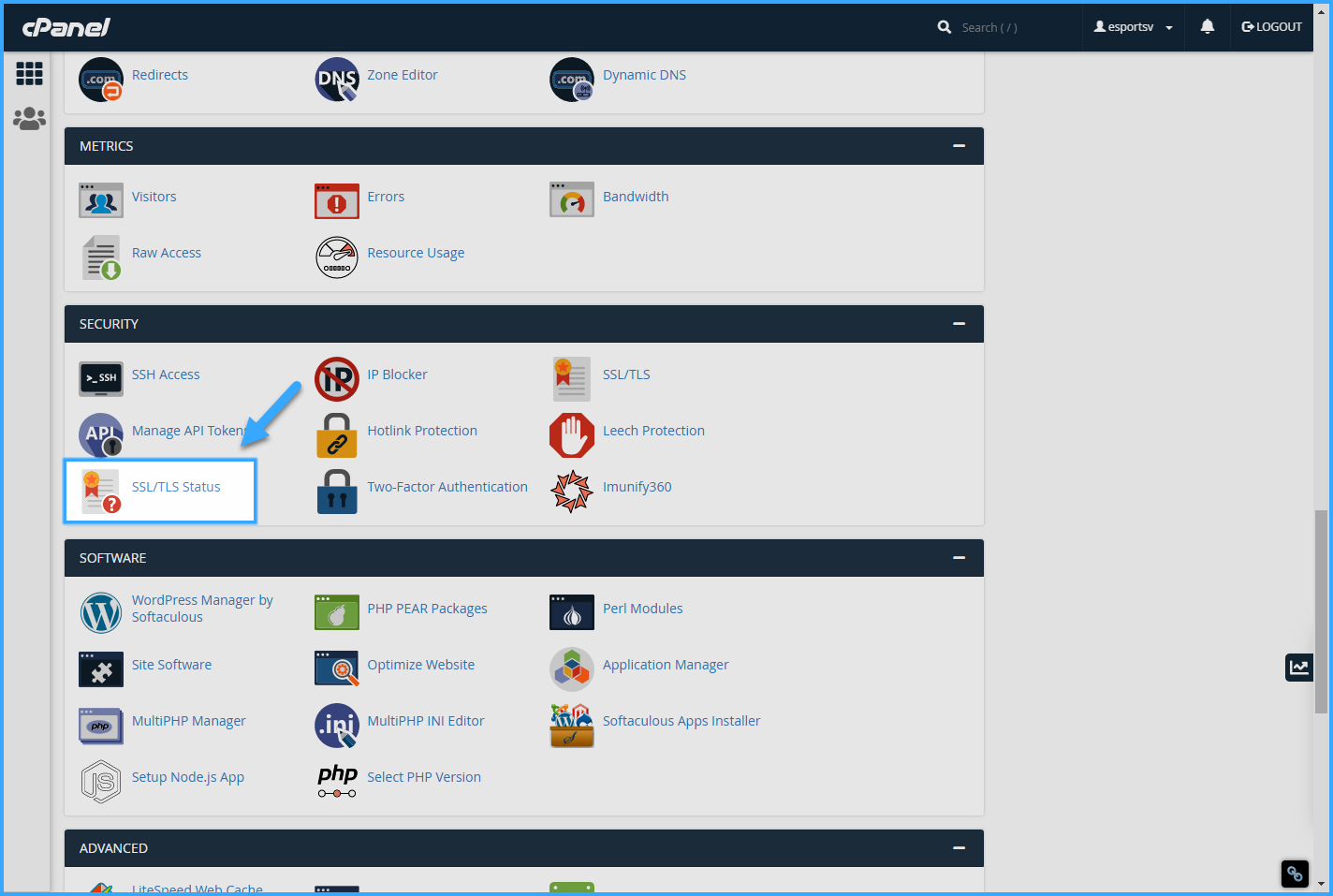
Task: Open the esportsv user dropdown
Action: tap(1133, 27)
